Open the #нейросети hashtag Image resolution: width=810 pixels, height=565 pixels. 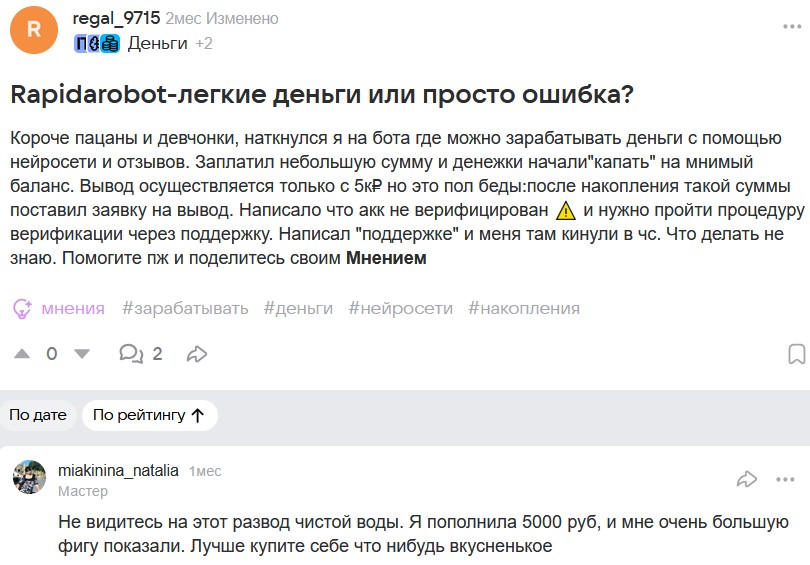tap(400, 308)
